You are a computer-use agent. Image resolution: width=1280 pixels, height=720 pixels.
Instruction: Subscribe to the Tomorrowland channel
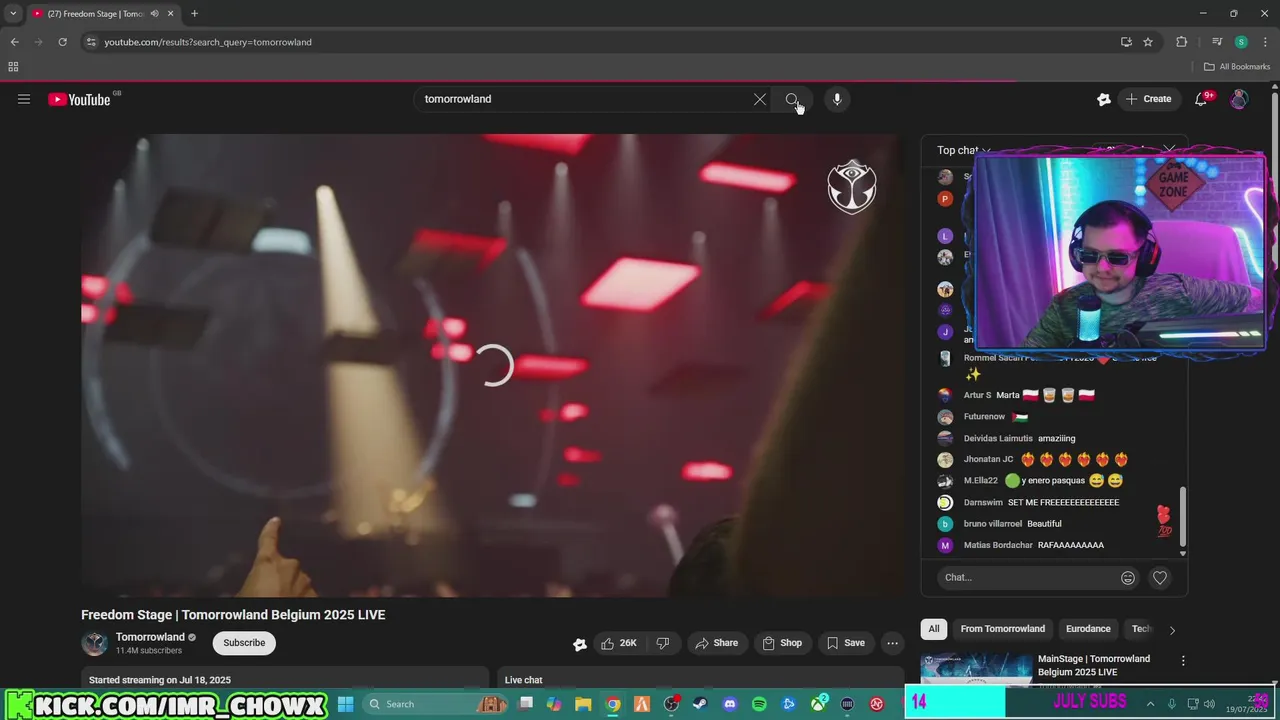pyautogui.click(x=244, y=643)
